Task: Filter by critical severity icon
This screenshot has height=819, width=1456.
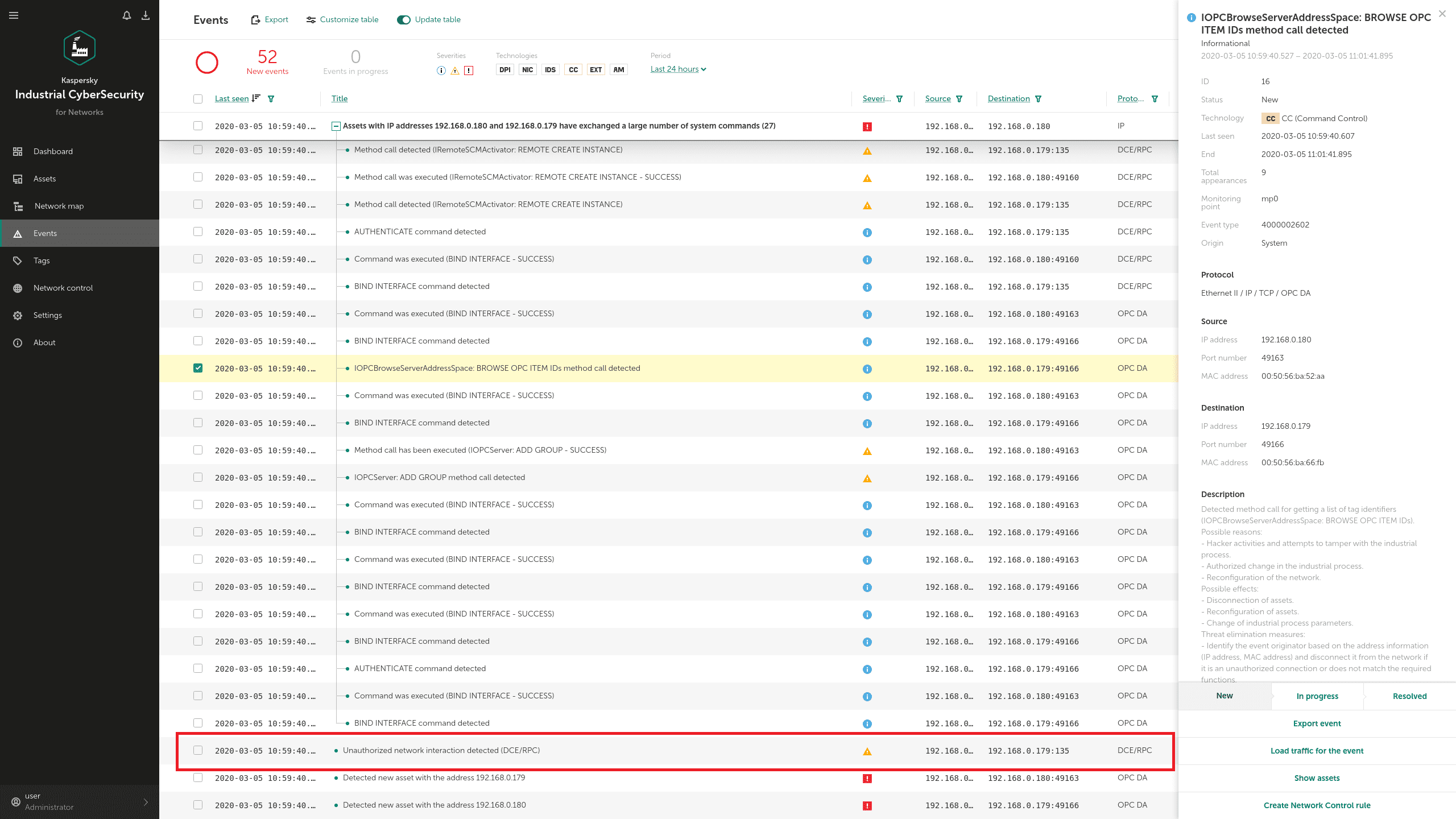Action: (469, 71)
